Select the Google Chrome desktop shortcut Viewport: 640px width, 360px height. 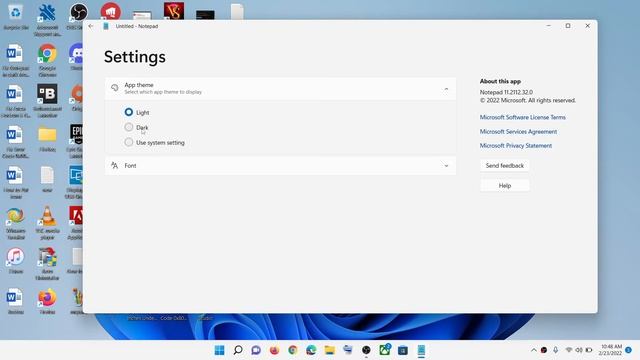47,60
